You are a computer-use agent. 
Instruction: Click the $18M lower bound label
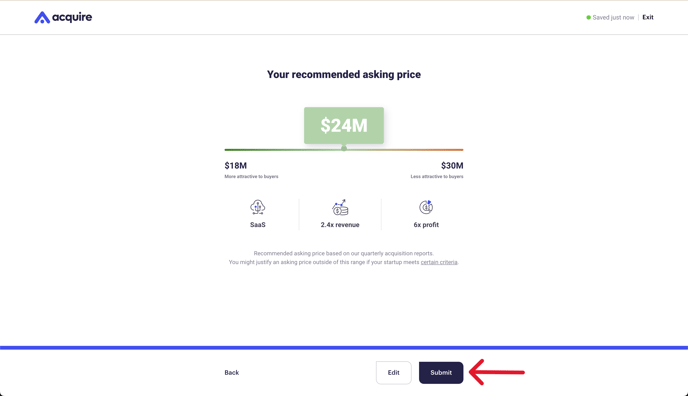(236, 166)
